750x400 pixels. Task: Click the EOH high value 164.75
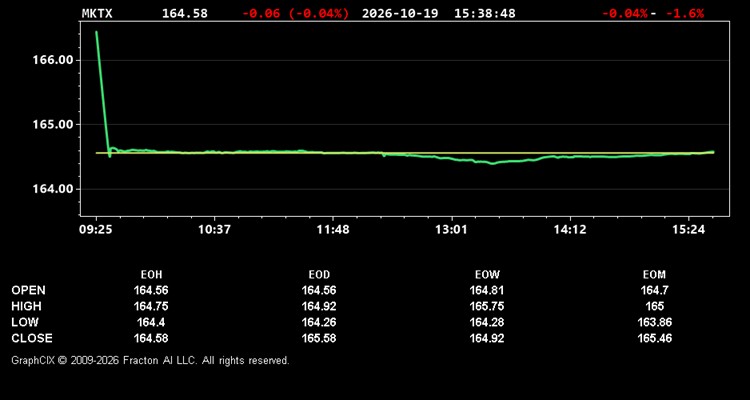click(151, 306)
